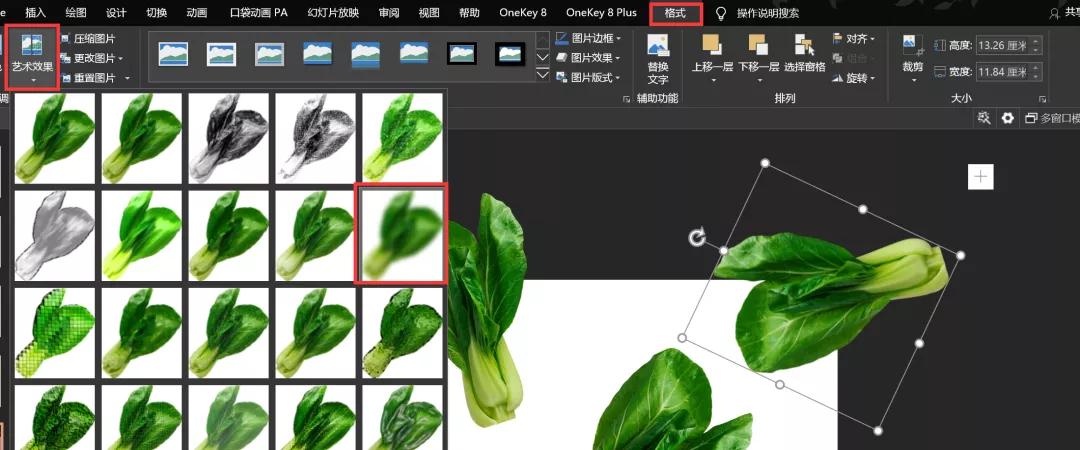
Task: Apply the gray metal frame picture style
Action: (x=269, y=54)
